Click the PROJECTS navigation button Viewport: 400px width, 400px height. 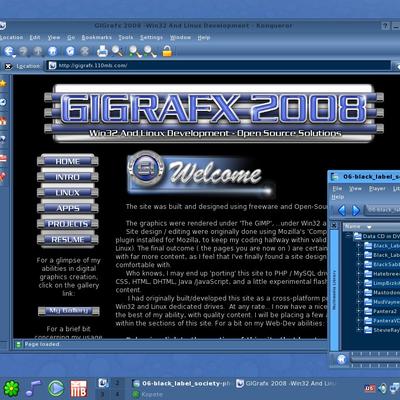point(68,224)
